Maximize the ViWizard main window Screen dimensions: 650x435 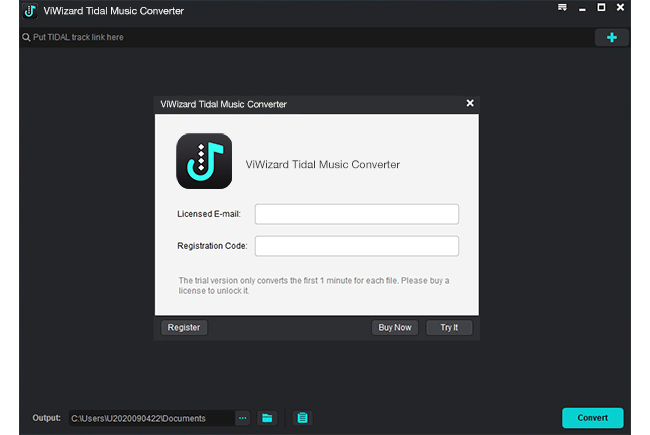[601, 7]
